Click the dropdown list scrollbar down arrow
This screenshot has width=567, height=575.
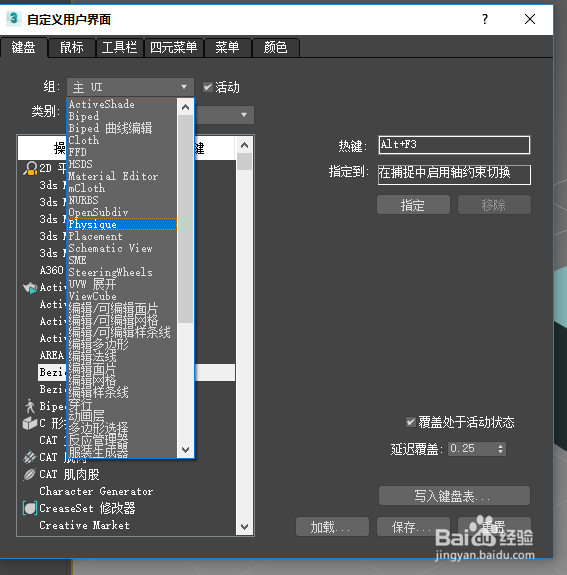(186, 450)
